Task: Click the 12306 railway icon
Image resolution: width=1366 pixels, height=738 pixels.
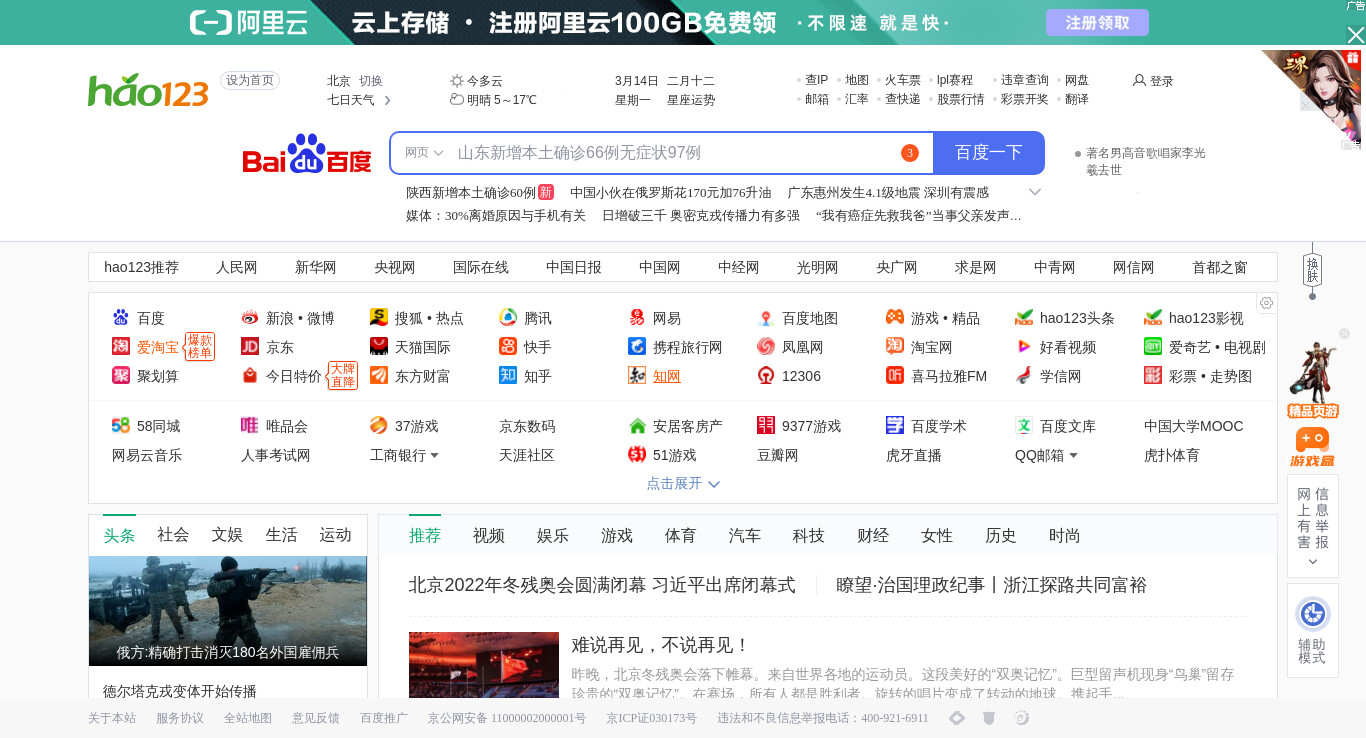Action: coord(766,376)
